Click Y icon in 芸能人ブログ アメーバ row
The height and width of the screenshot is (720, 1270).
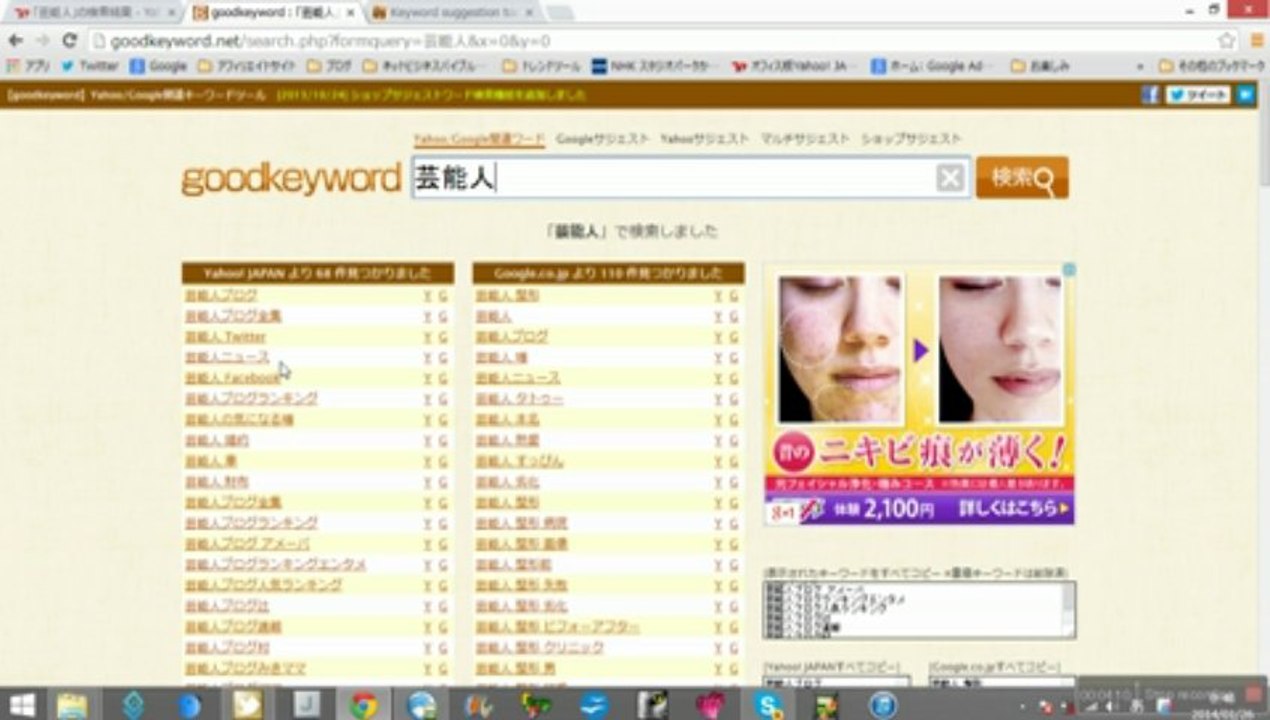[x=427, y=544]
